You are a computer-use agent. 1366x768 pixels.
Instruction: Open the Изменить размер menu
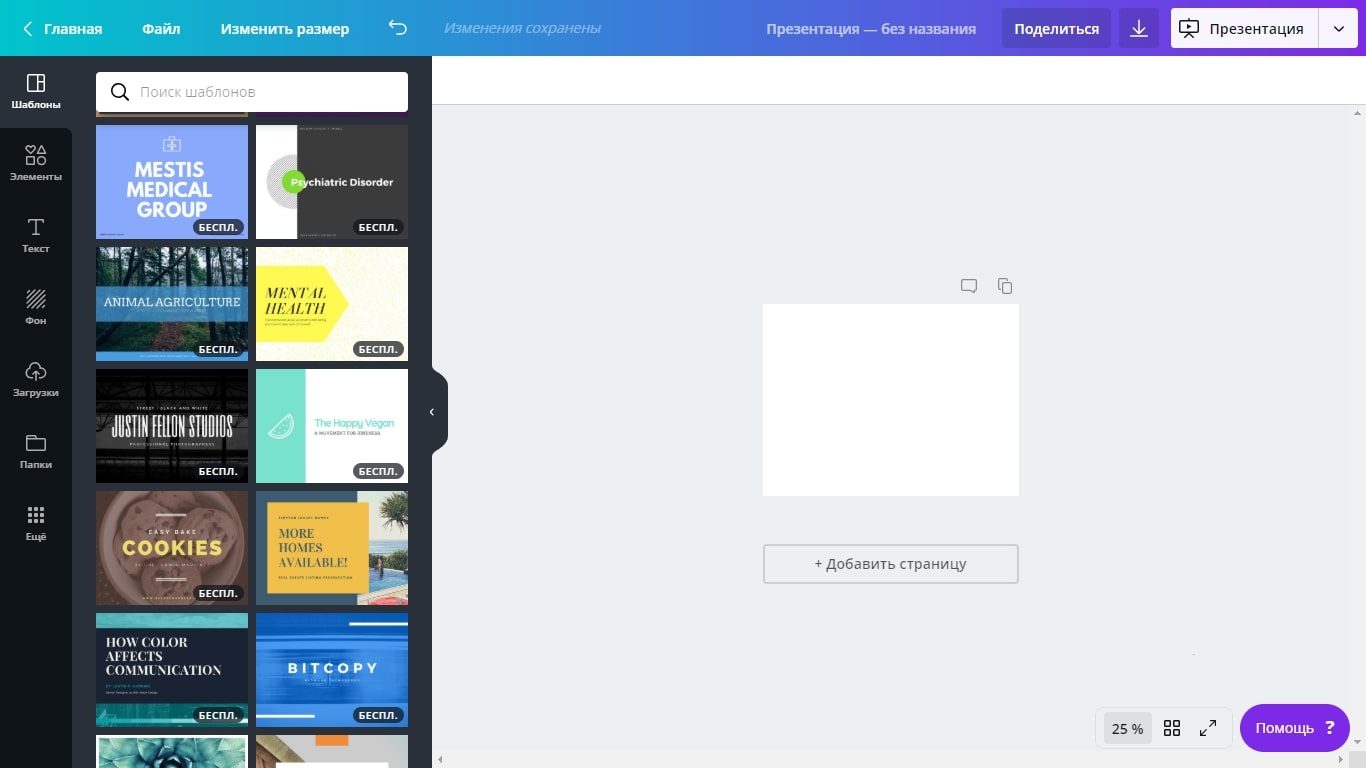285,28
